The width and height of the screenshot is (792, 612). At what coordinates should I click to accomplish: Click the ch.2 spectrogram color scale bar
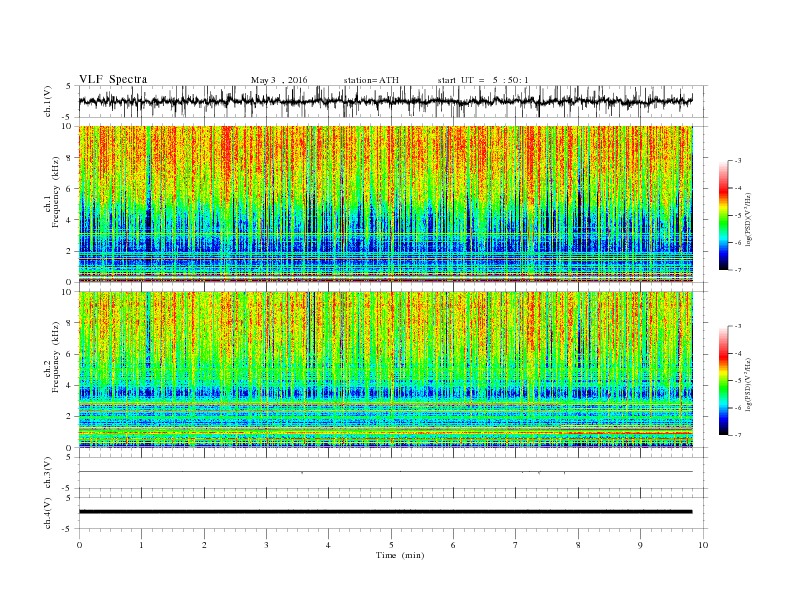[723, 381]
